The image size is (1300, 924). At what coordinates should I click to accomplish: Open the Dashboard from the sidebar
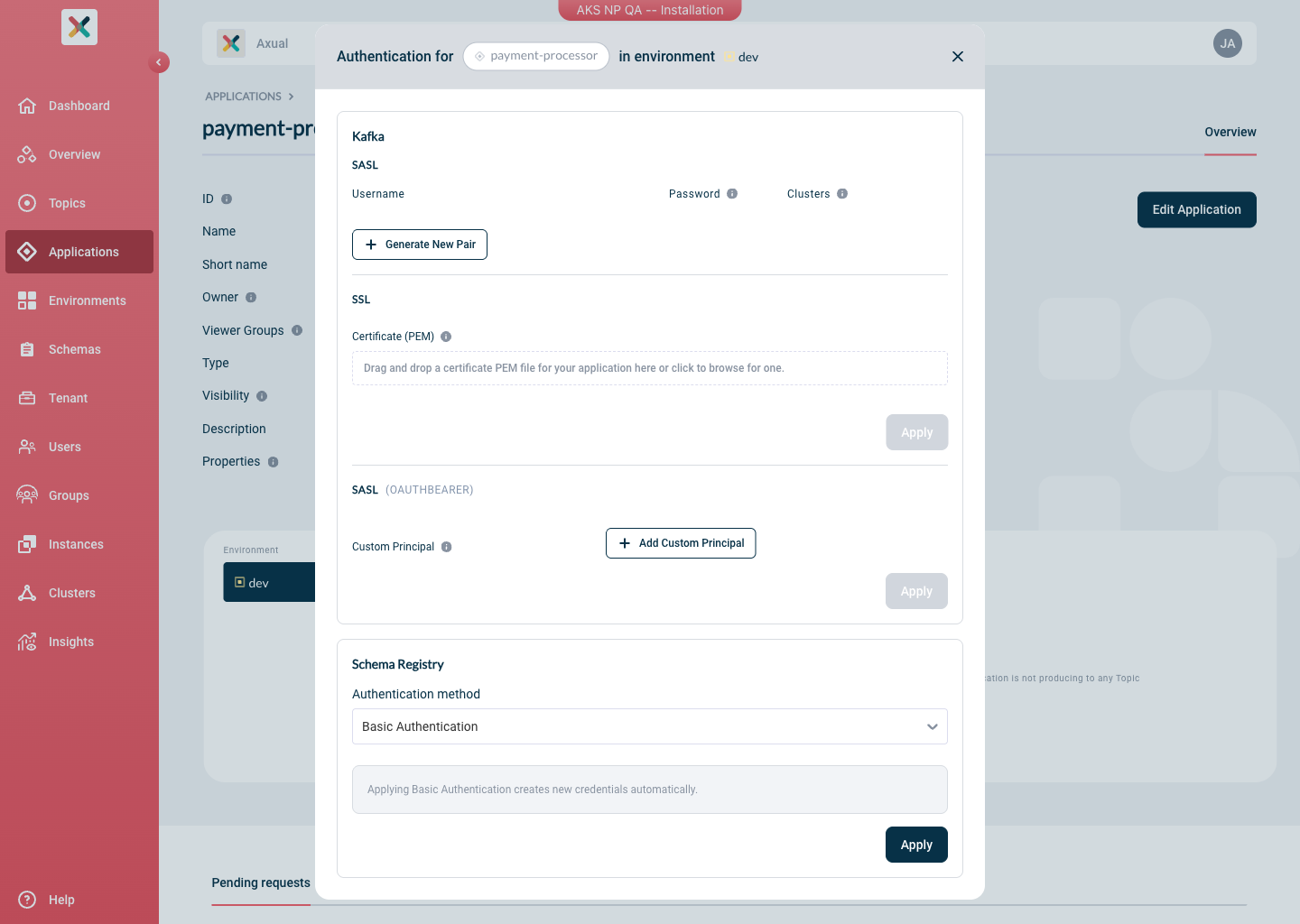79,106
